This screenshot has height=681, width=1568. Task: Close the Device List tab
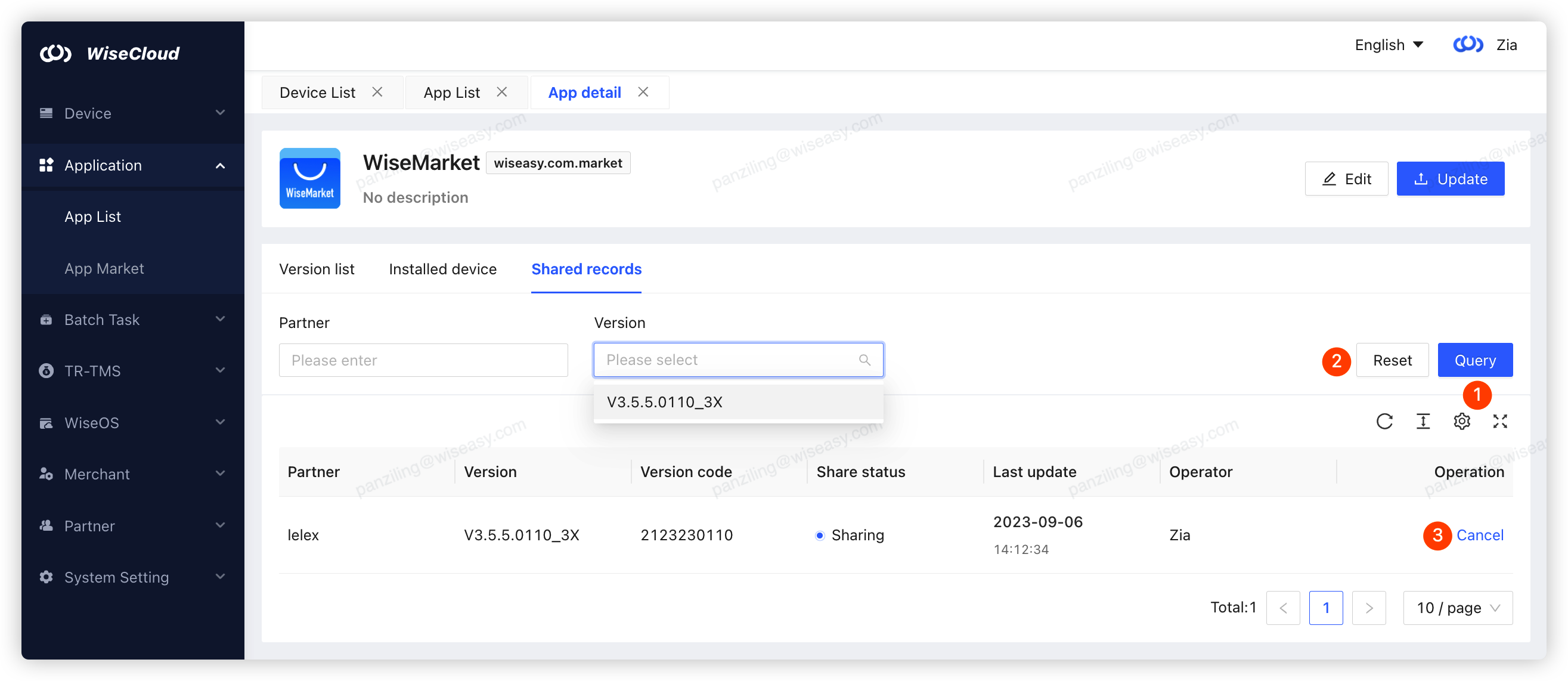click(x=377, y=92)
